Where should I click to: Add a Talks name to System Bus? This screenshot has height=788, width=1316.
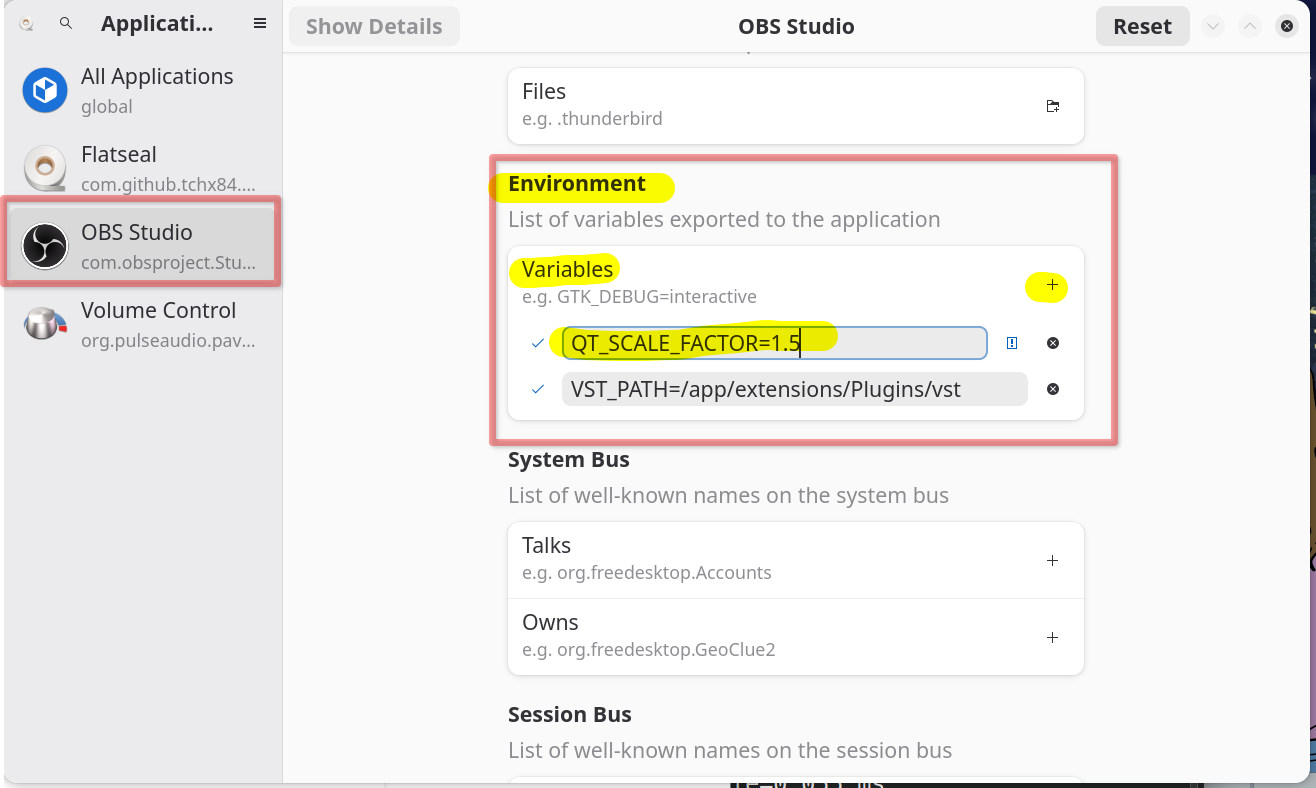[1052, 561]
